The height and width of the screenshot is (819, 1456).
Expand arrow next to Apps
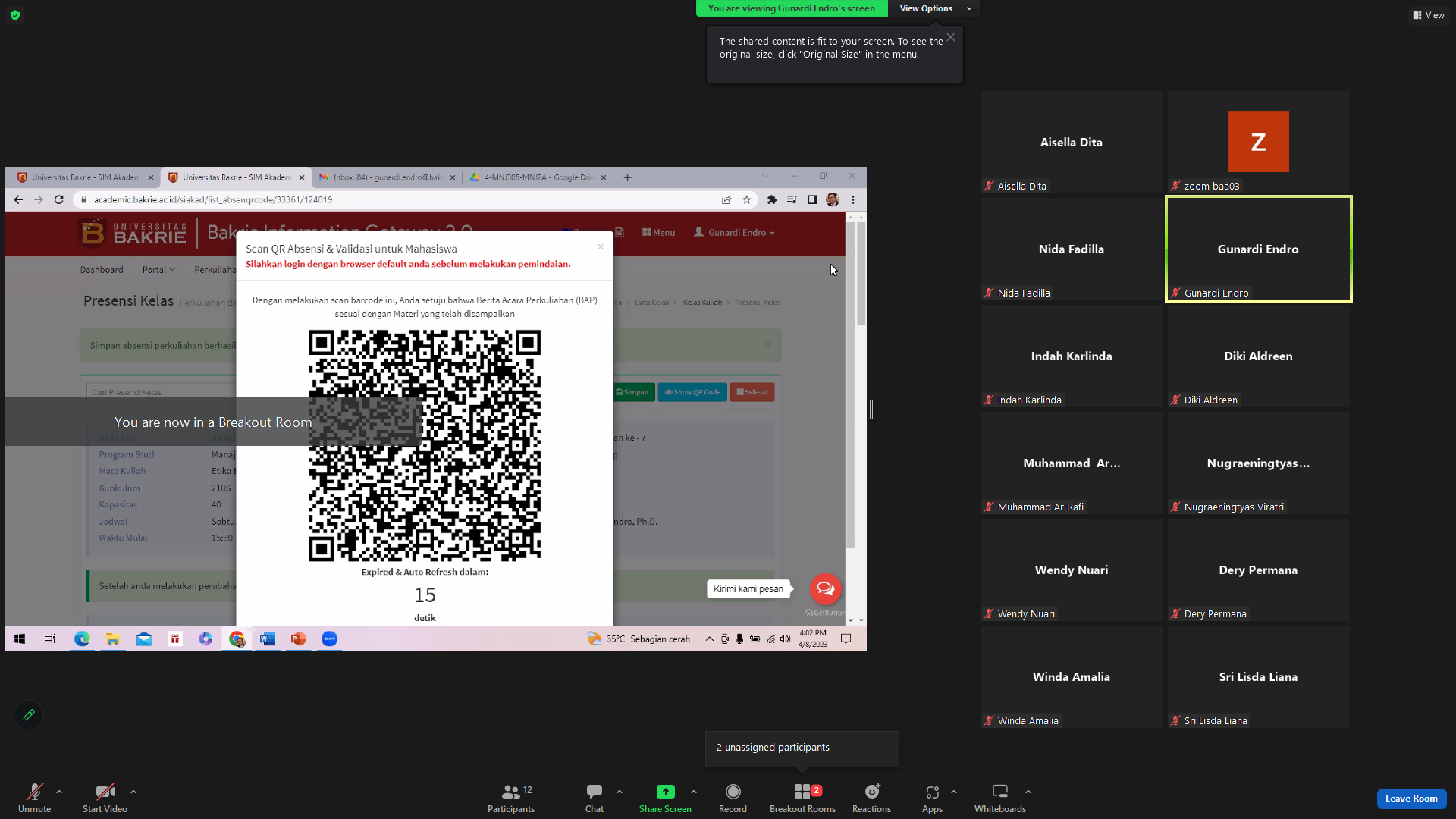[954, 792]
